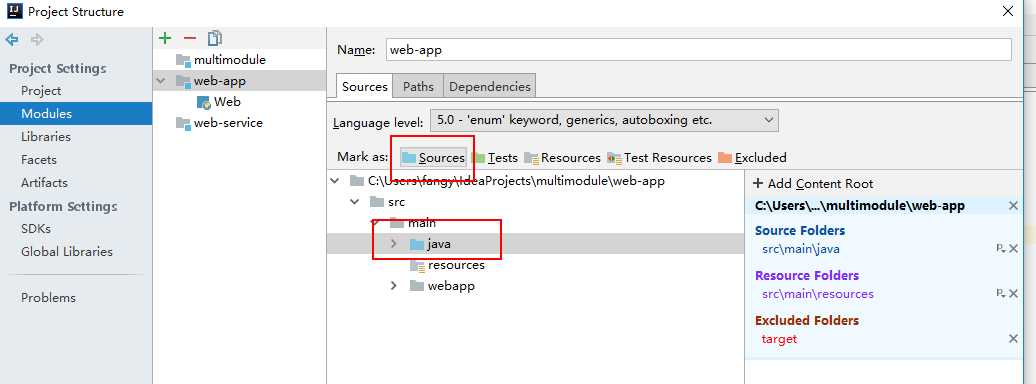
Task: Switch to the Sources tab
Action: click(365, 87)
